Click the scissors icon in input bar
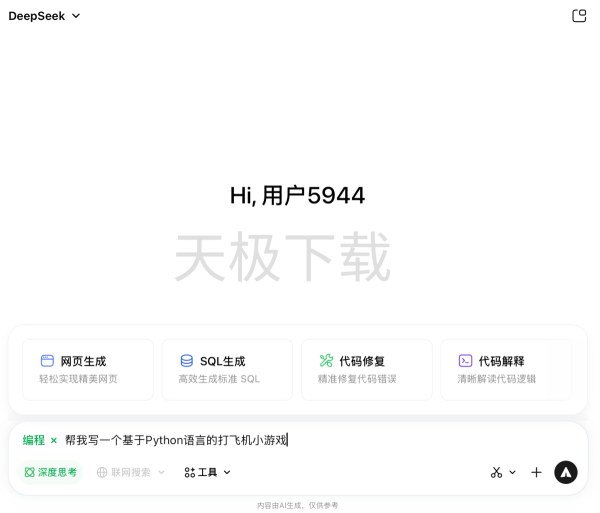The width and height of the screenshot is (600, 513). [496, 472]
